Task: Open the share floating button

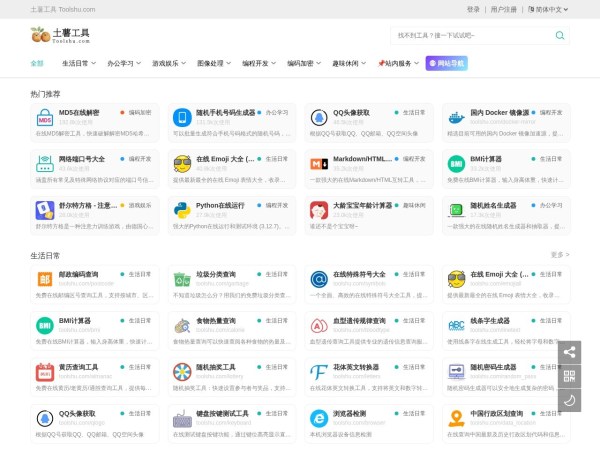Action: coord(568,352)
